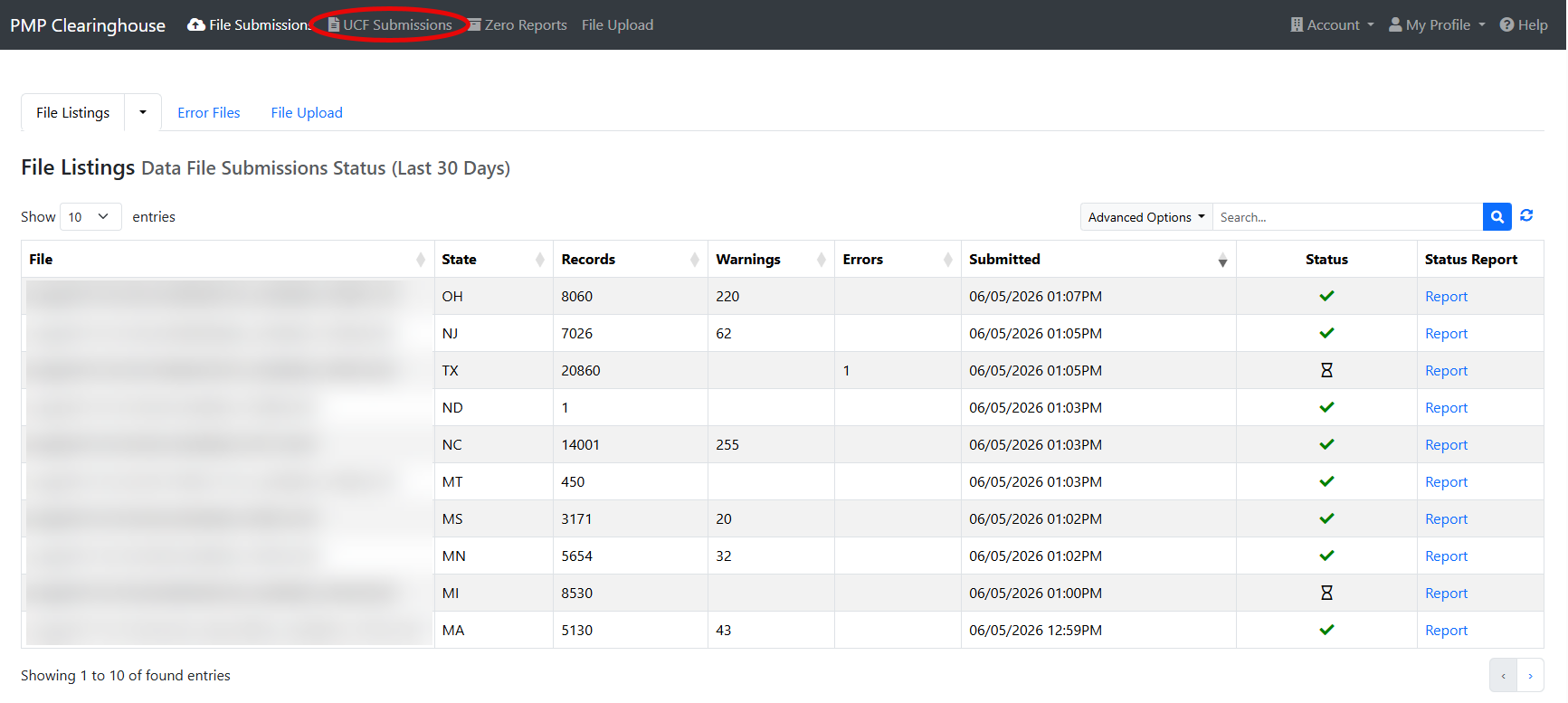Sort by Submitted column arrow
1568x703 pixels.
[x=1222, y=260]
